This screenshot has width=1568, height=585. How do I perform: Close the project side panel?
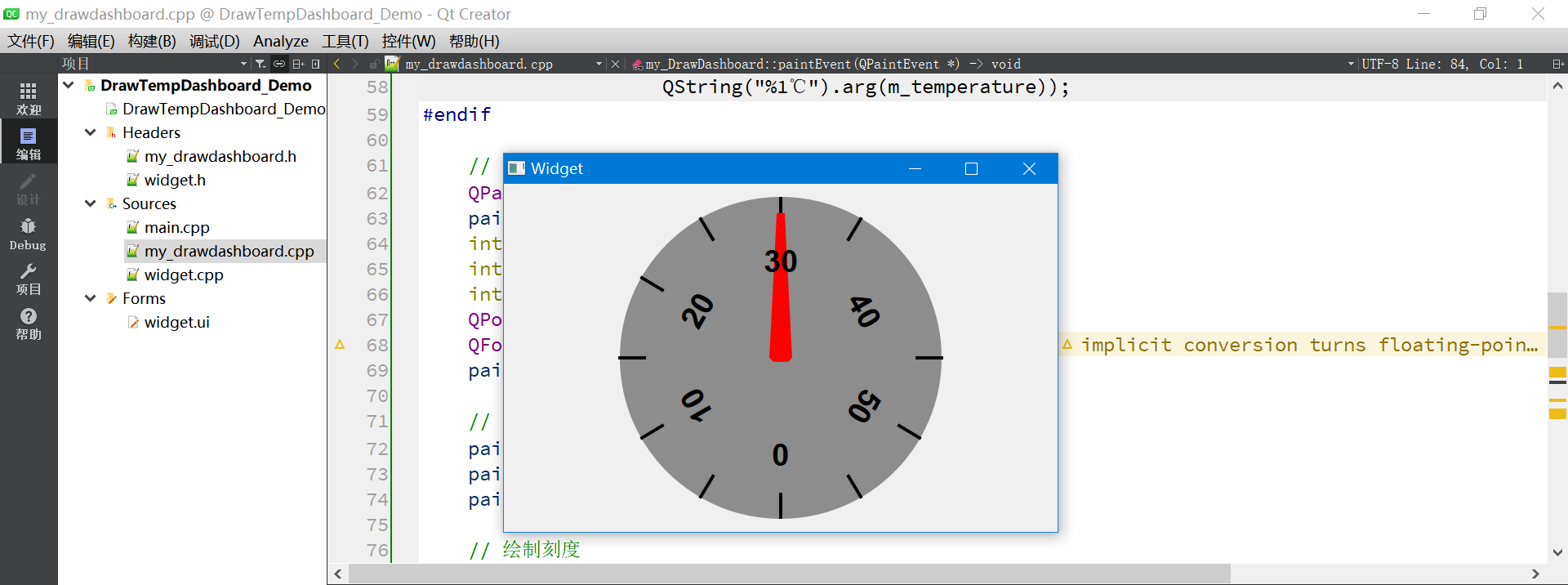point(316,64)
